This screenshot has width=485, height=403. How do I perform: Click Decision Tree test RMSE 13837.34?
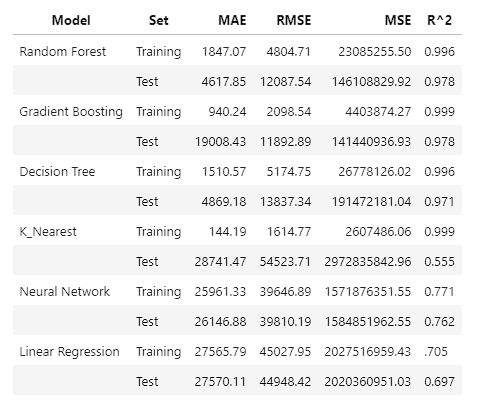tap(285, 202)
